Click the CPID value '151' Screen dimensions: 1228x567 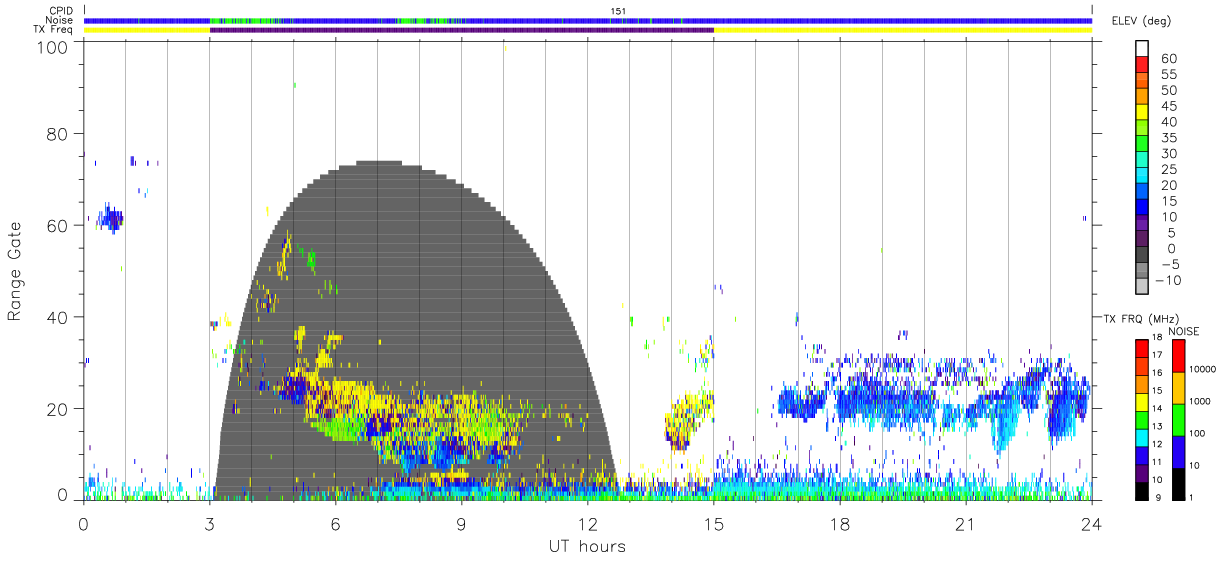pos(618,11)
